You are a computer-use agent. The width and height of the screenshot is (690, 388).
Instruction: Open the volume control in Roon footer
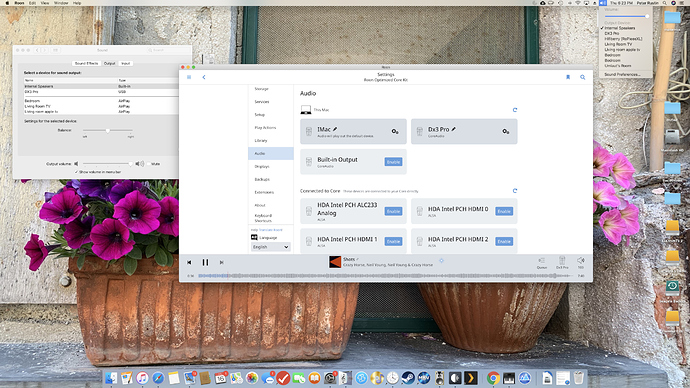(x=581, y=263)
